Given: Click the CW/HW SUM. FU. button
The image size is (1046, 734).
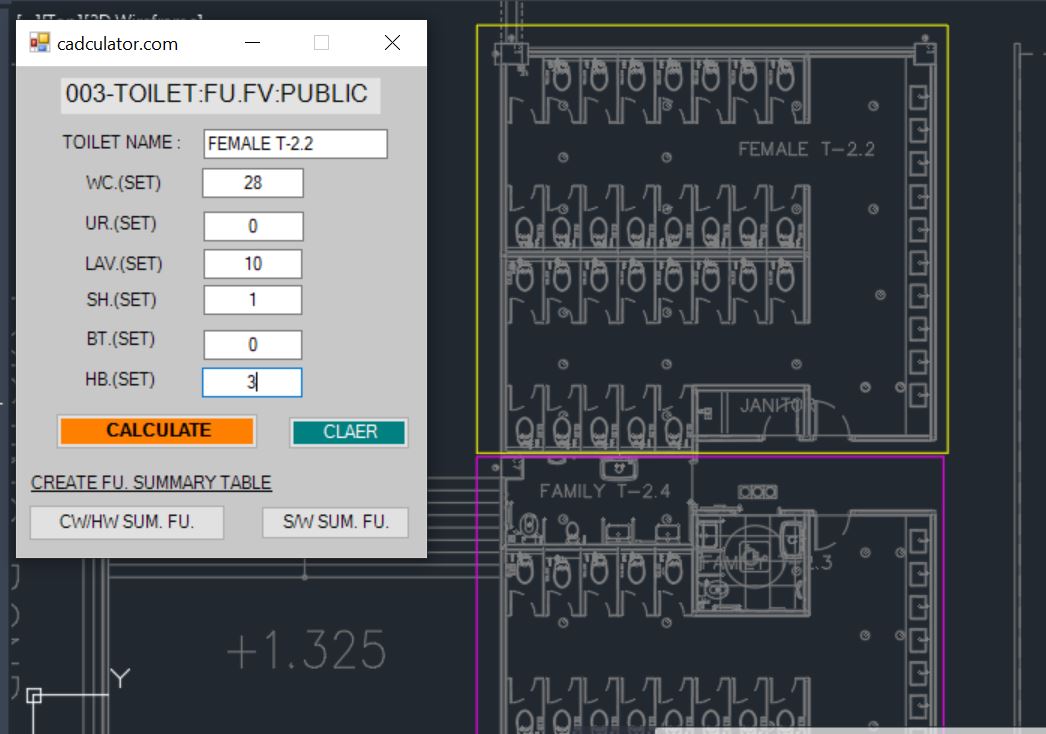Looking at the screenshot, I should pos(127,522).
